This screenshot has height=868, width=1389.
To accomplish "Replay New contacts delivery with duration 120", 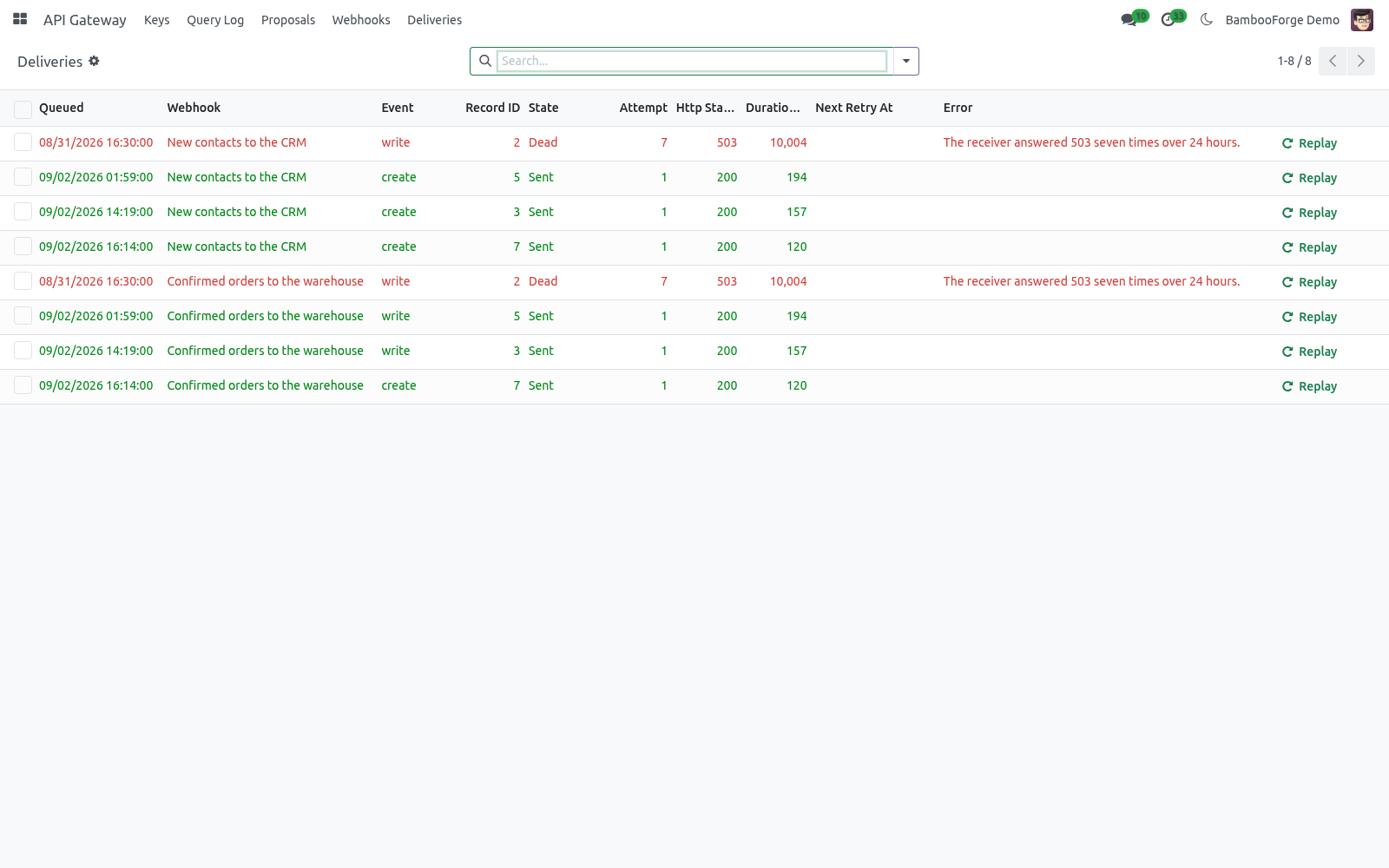I will click(x=1309, y=247).
